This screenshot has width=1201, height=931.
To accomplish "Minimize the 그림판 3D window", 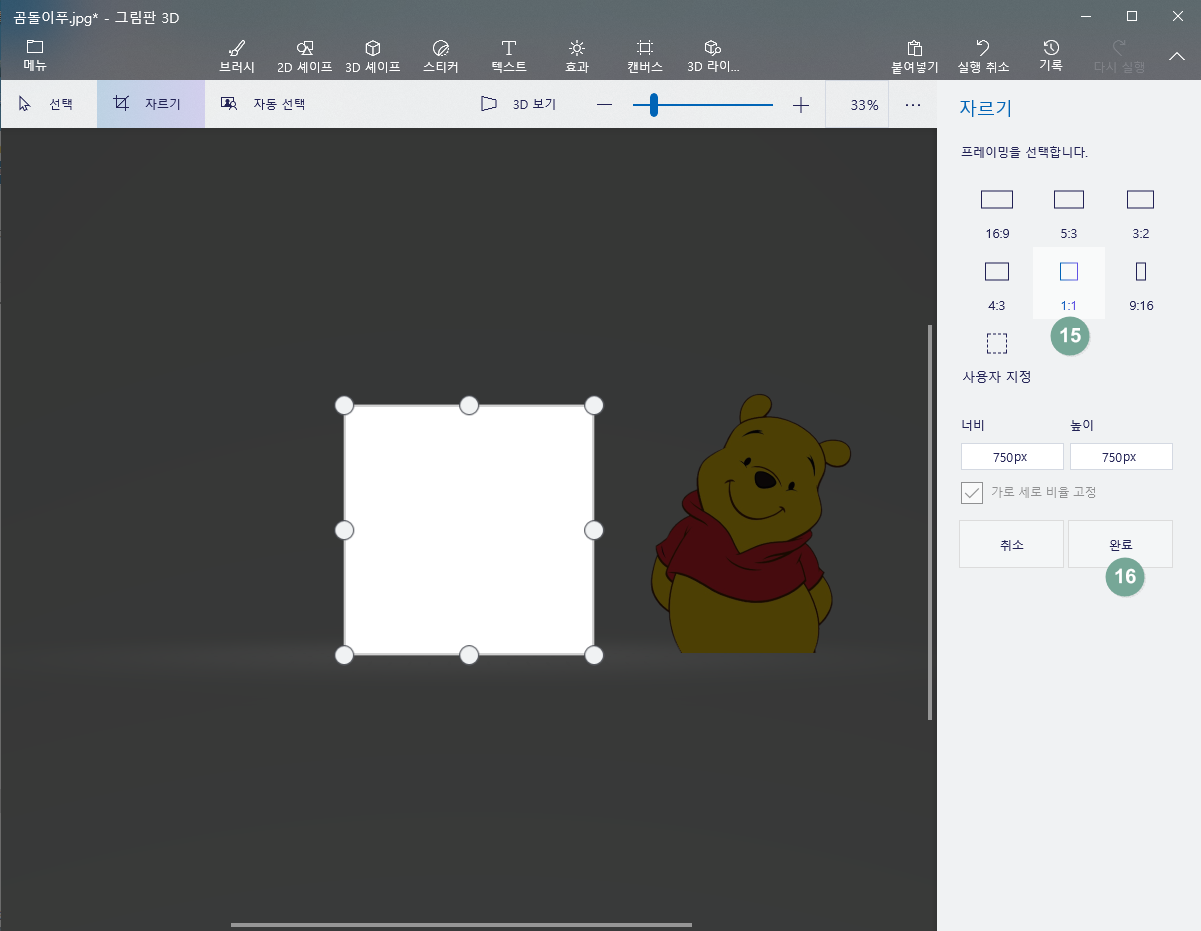I will click(x=1086, y=16).
